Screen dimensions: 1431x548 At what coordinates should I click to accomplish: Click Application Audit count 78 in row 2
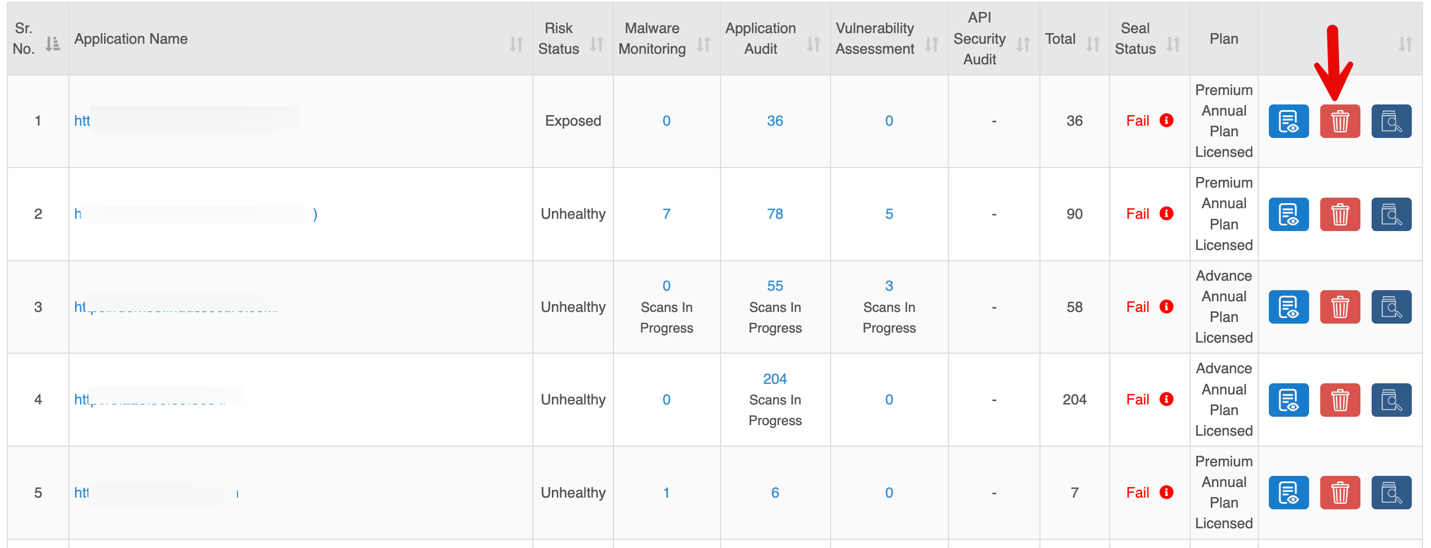(x=775, y=214)
